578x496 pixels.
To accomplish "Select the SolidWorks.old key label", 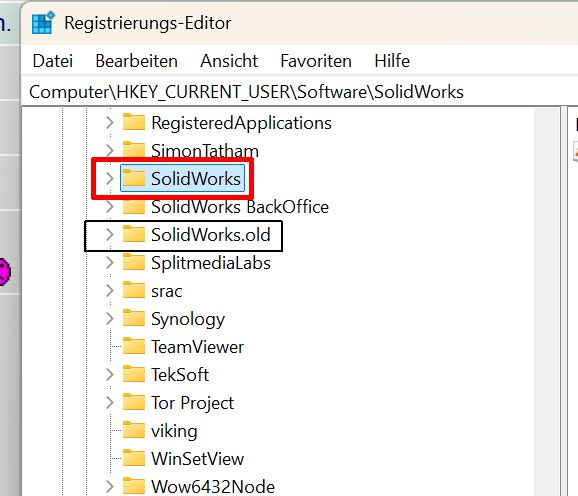I will pyautogui.click(x=211, y=235).
